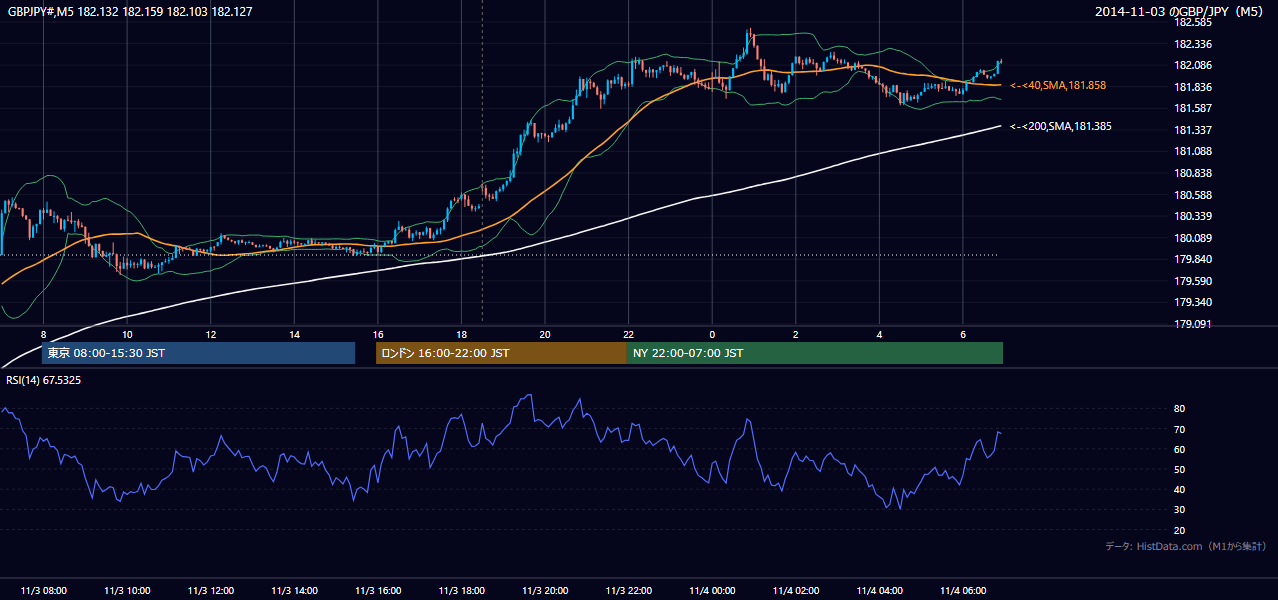
Task: Click the 200 SMA 181.385 label
Action: click(1061, 127)
